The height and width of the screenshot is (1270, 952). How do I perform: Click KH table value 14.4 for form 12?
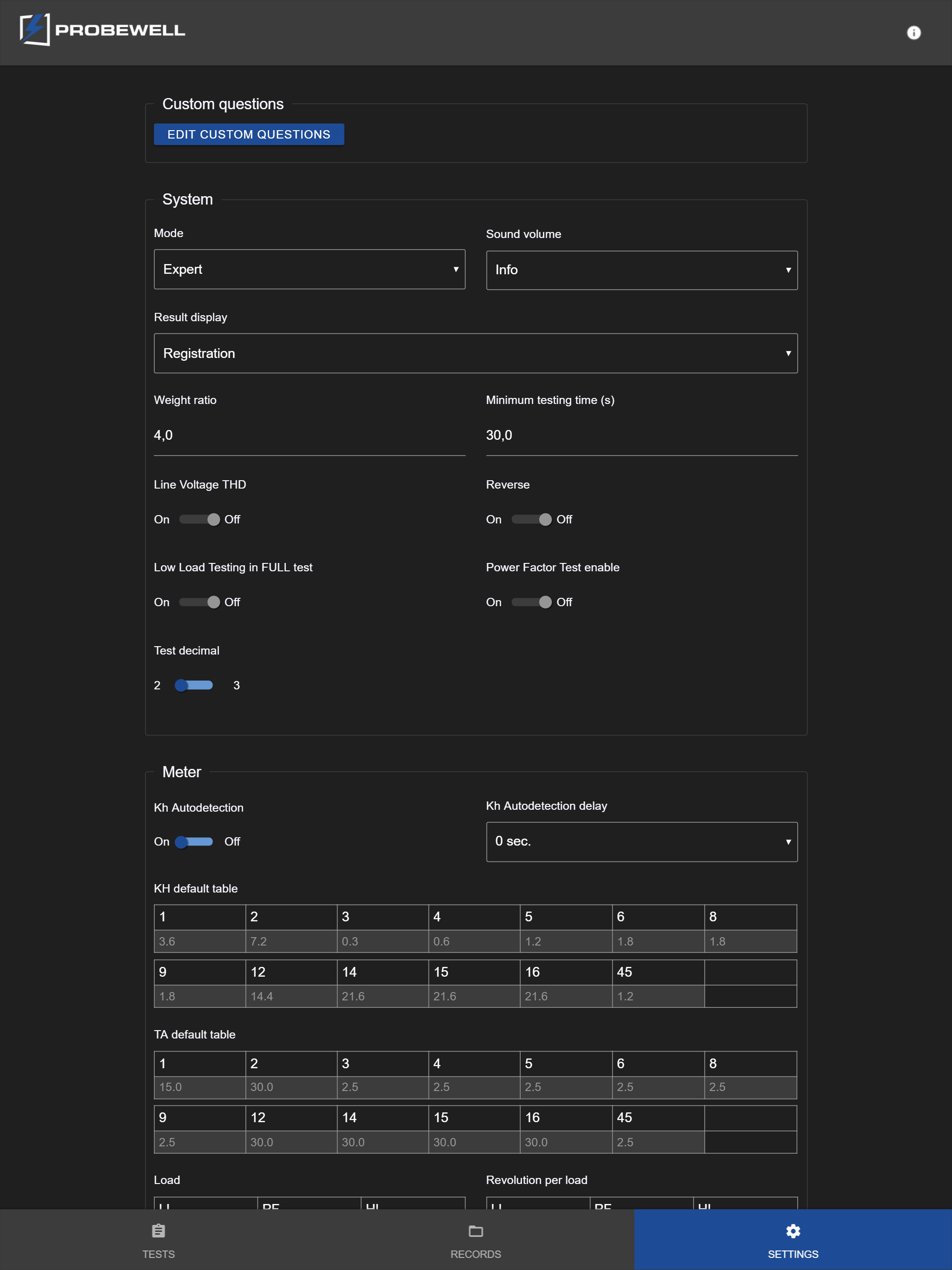tap(291, 996)
